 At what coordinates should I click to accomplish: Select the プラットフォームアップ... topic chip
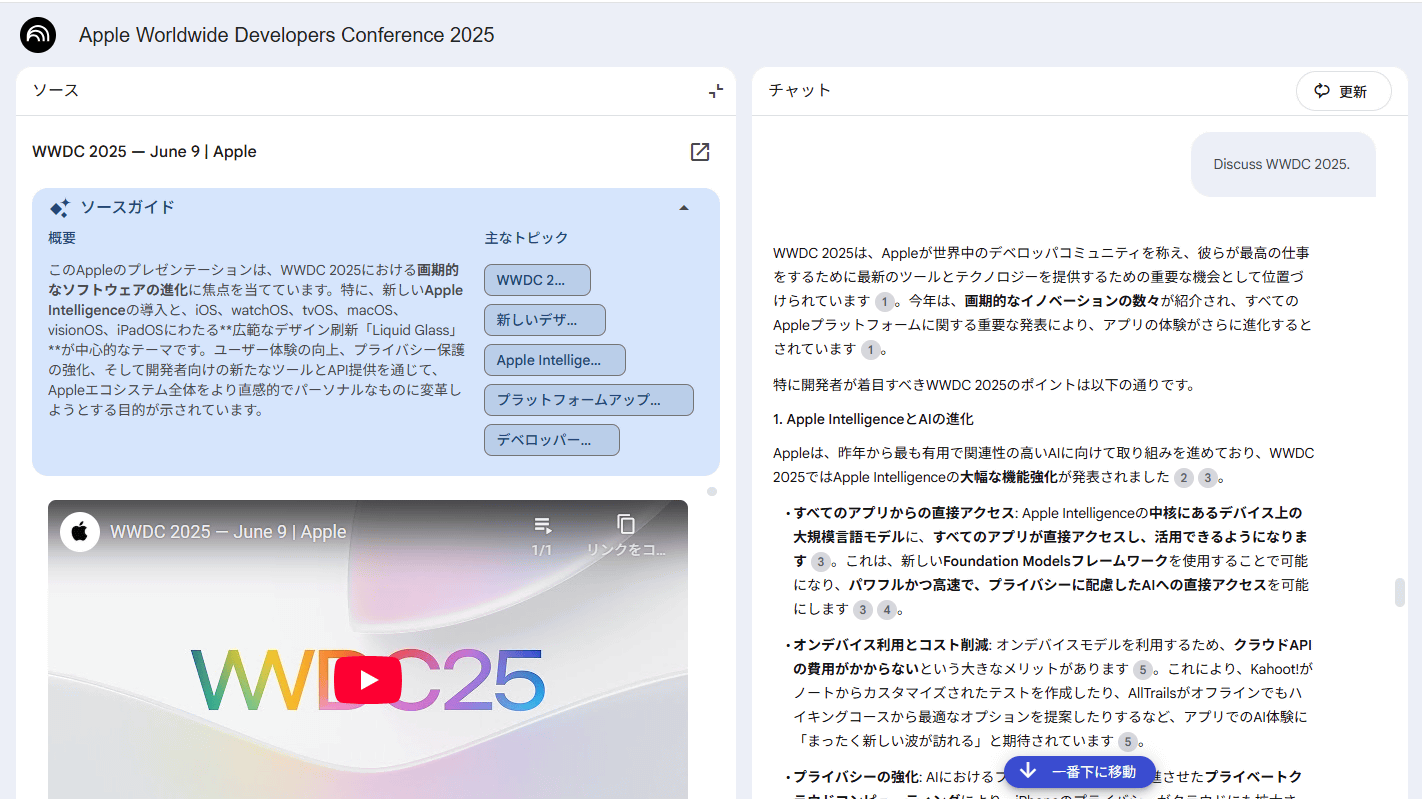coord(589,400)
